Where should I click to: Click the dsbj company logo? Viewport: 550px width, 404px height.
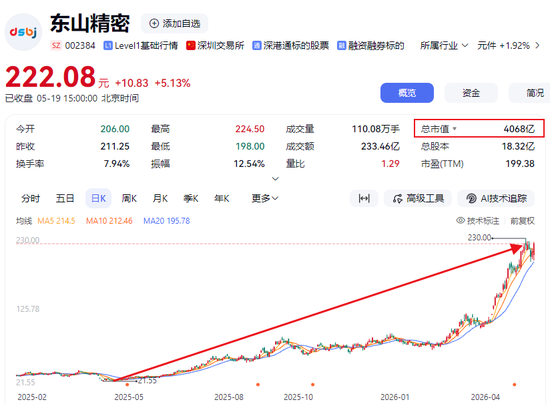point(23,32)
